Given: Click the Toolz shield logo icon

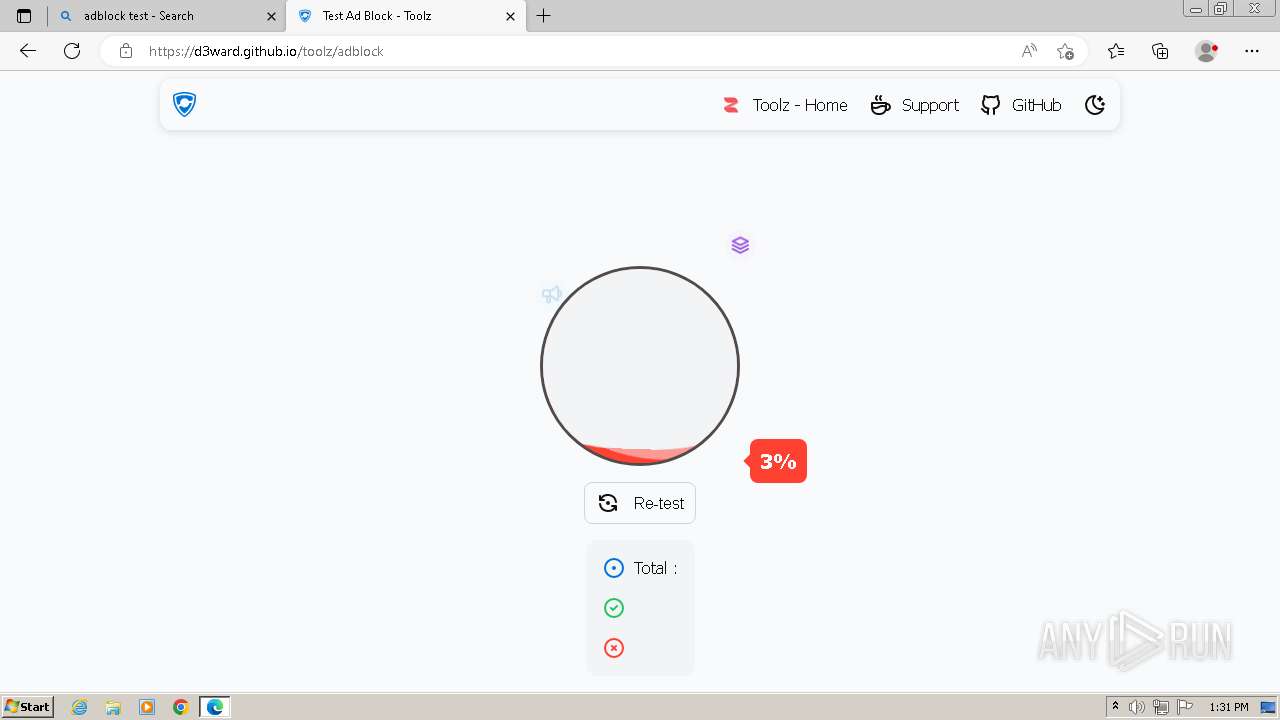Looking at the screenshot, I should 184,104.
